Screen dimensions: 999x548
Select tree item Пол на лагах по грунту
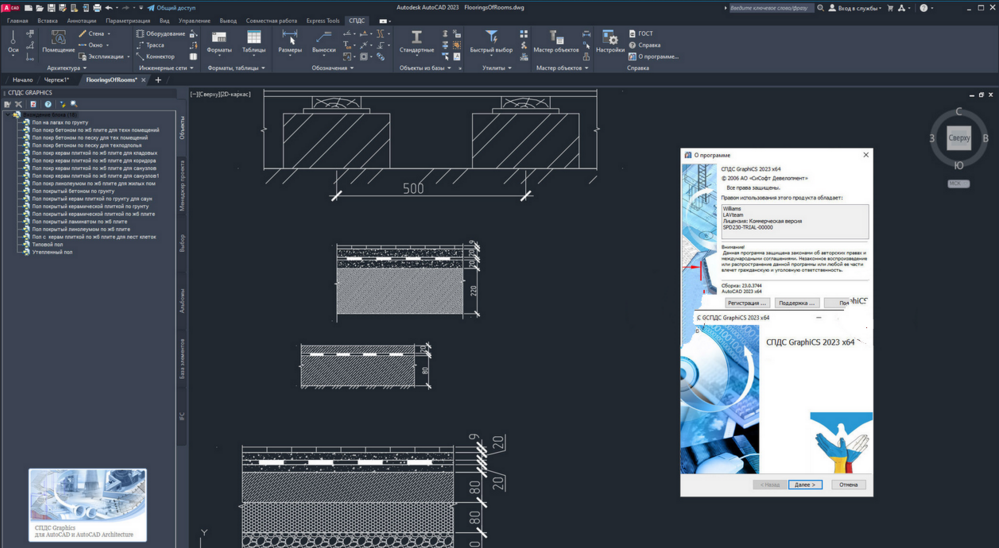(60, 122)
